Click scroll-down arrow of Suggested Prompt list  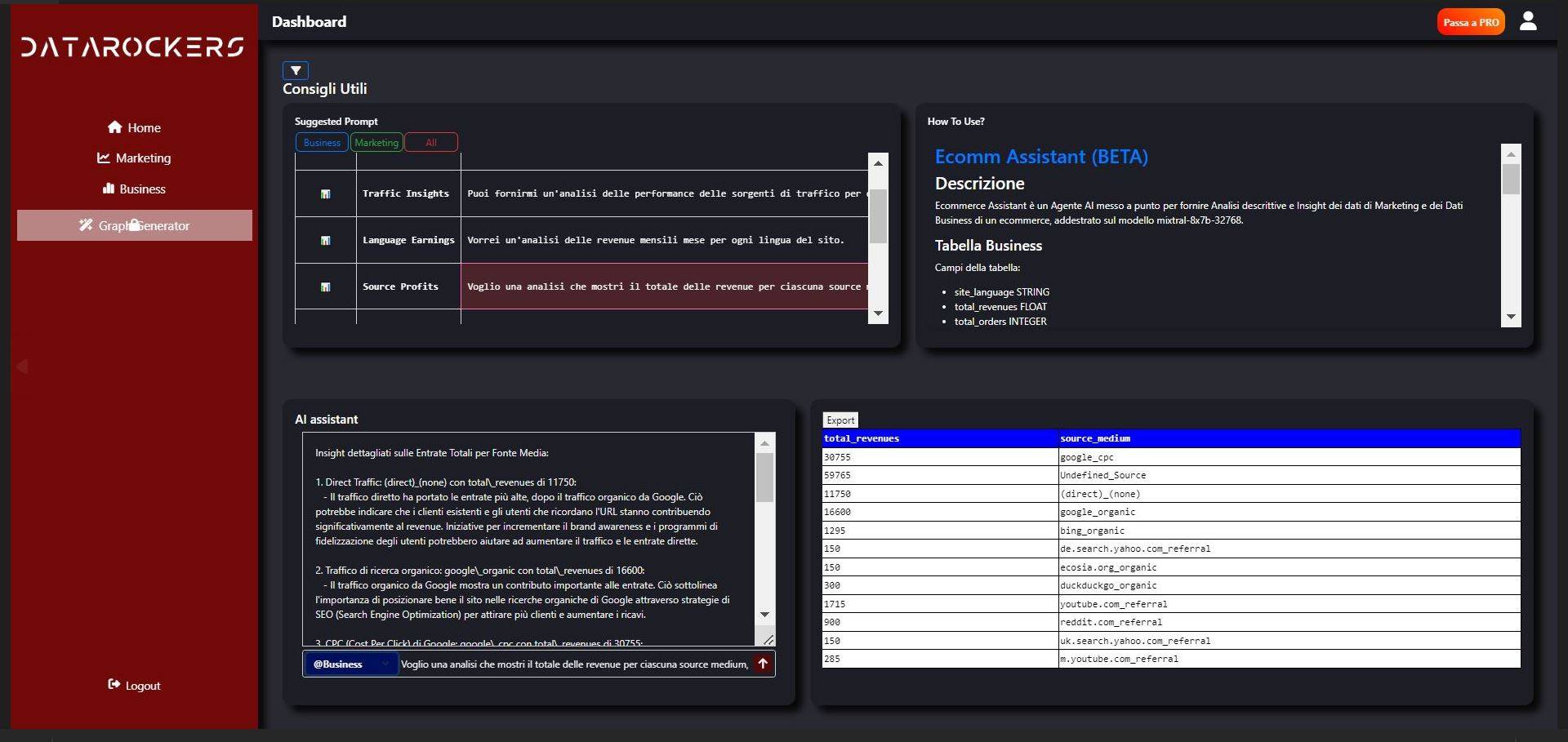point(878,313)
